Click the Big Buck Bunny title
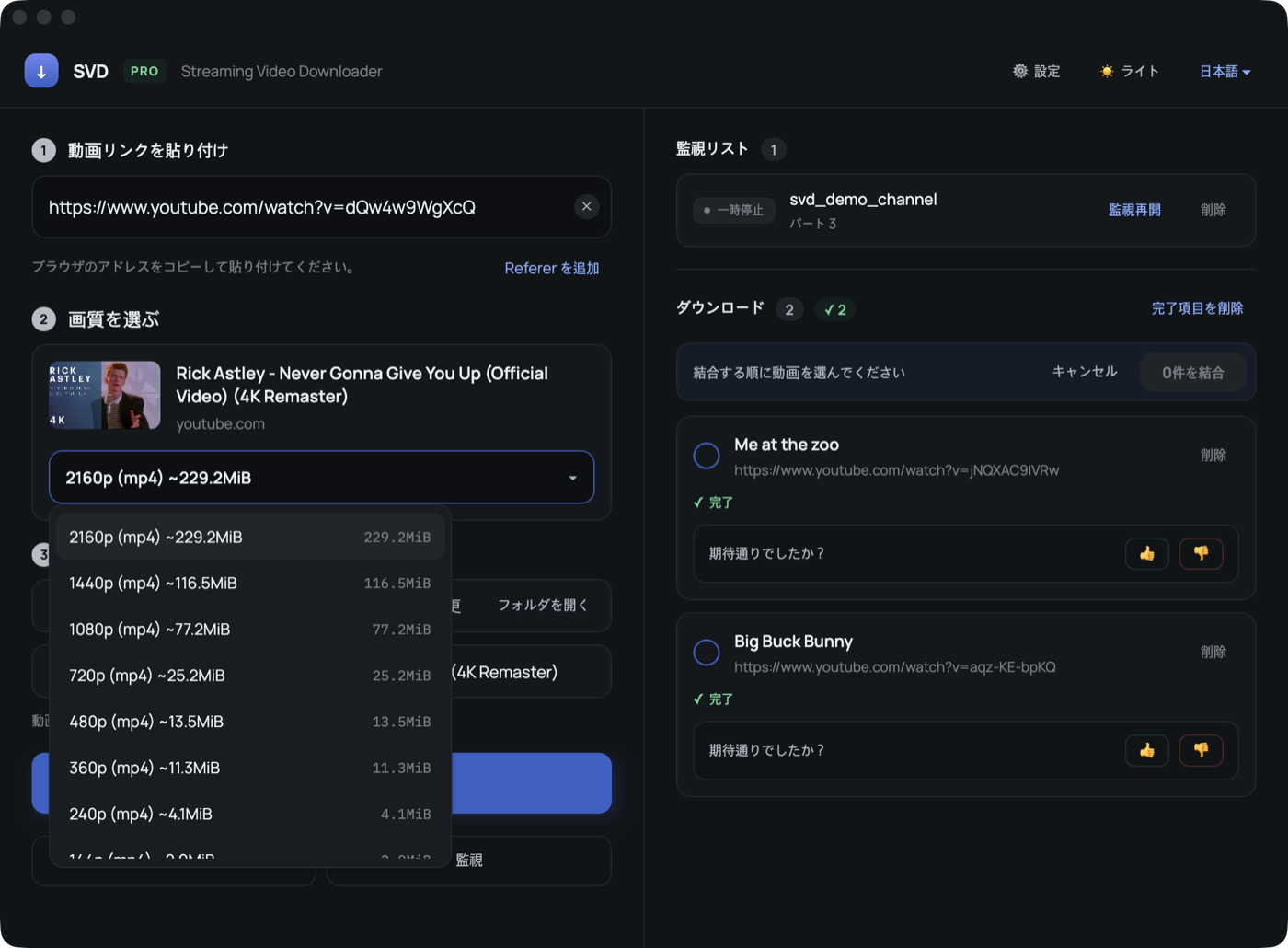1288x948 pixels. point(793,642)
